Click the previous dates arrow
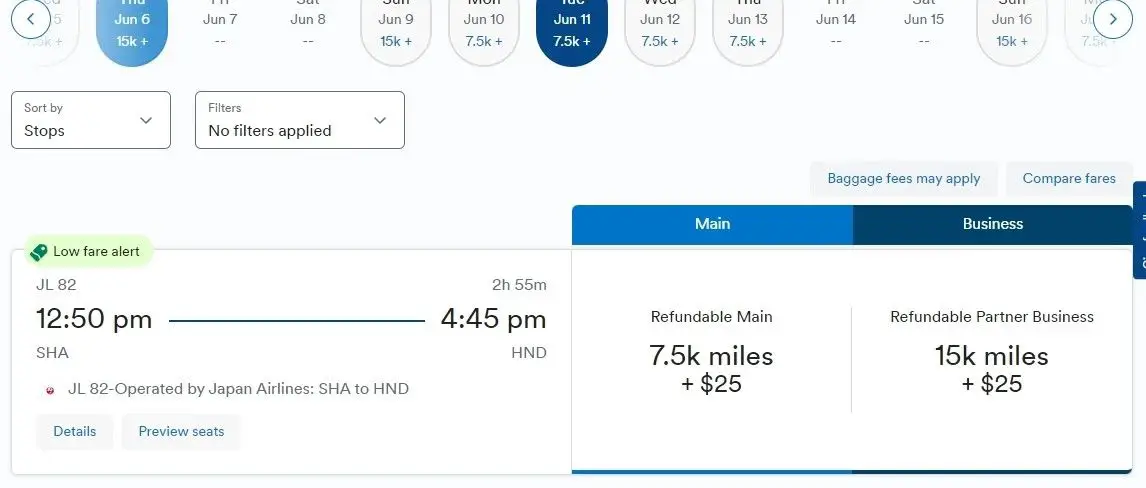 (31, 19)
